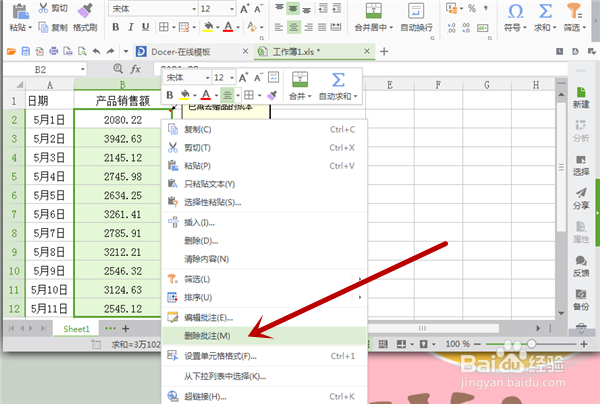Viewport: 600px width, 404px height.
Task: Open the ribbon borders dropdown arrow
Action: [x=174, y=27]
